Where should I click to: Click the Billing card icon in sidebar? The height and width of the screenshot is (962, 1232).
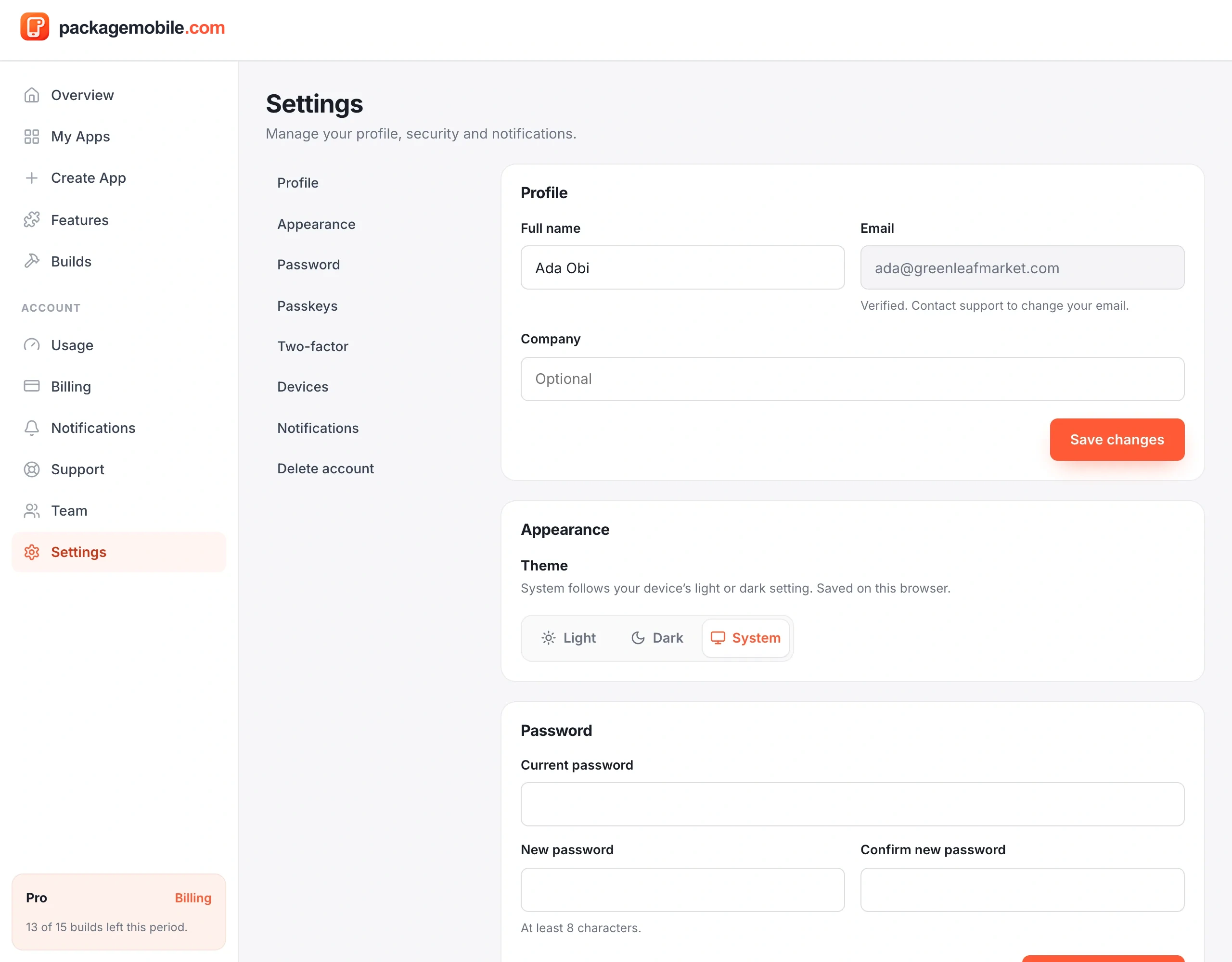[32, 386]
